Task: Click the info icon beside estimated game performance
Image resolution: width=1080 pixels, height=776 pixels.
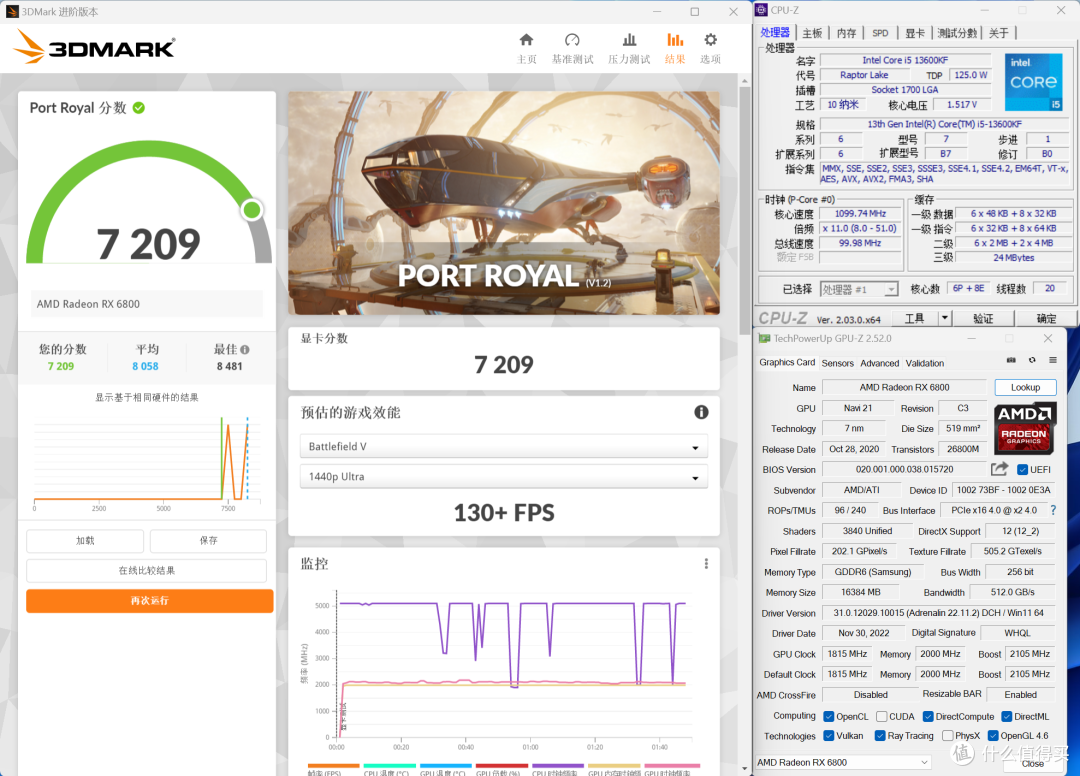Action: 701,412
